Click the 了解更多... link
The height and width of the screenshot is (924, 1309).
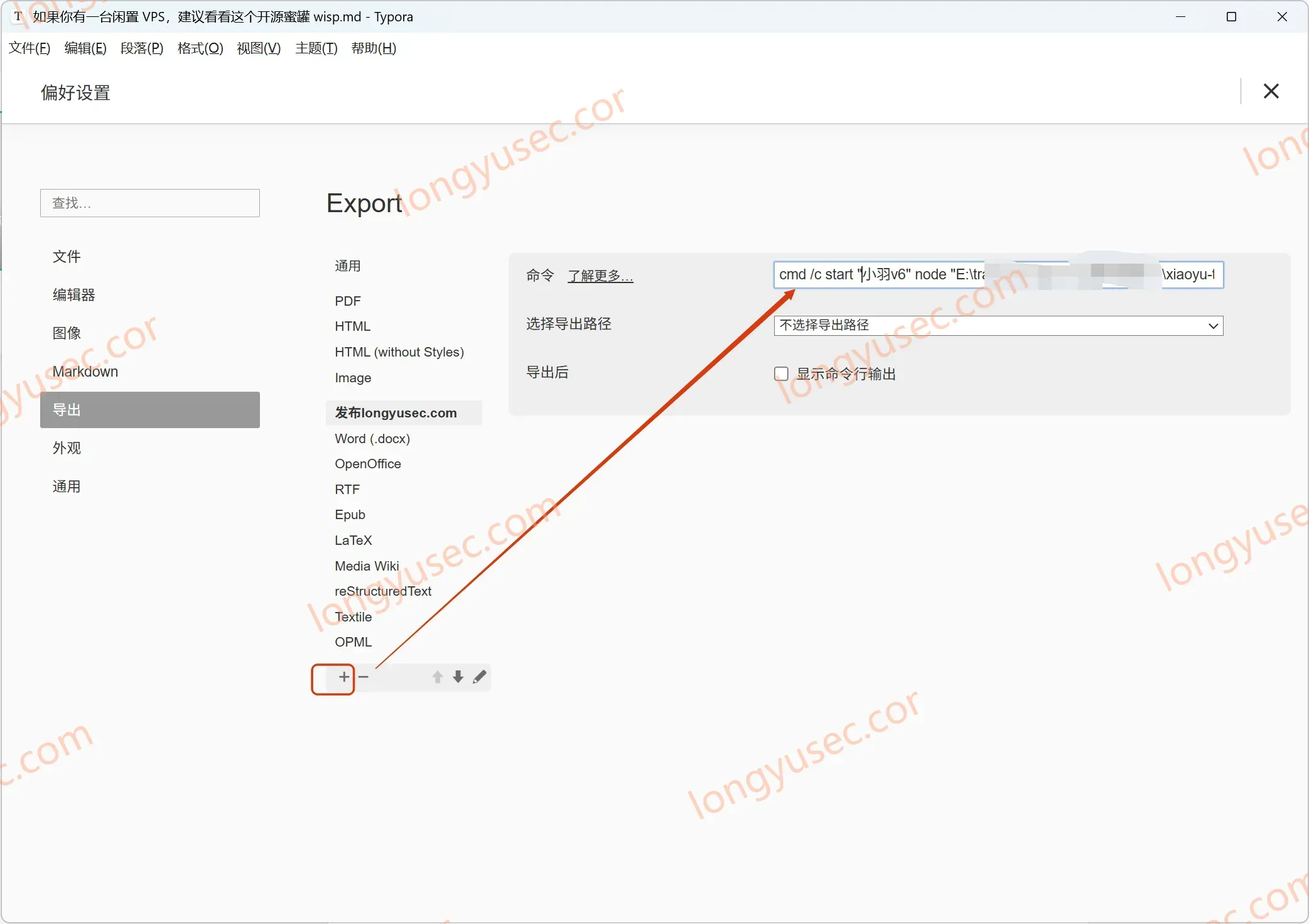tap(600, 276)
